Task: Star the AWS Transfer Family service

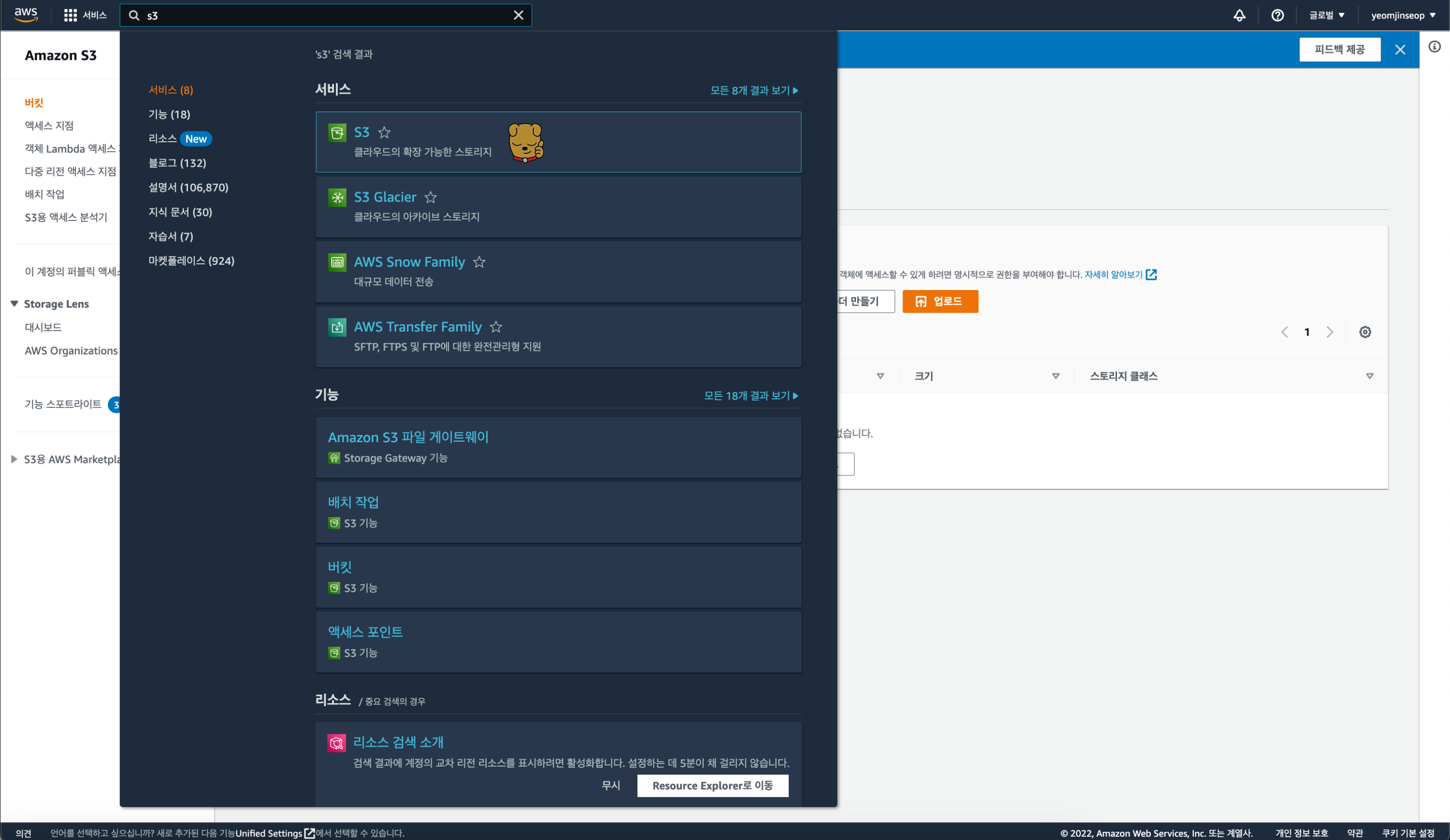Action: [495, 327]
